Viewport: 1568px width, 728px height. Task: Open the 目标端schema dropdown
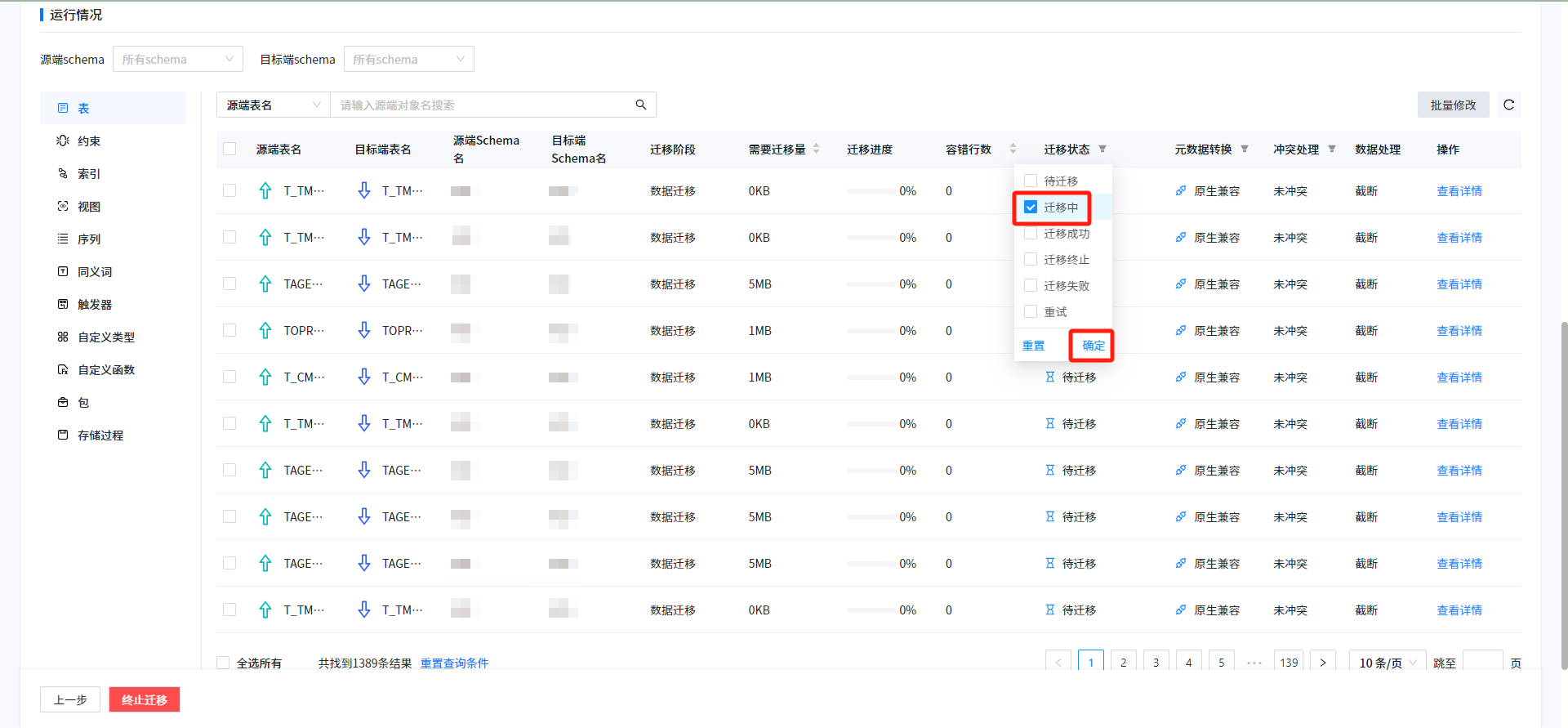point(409,59)
